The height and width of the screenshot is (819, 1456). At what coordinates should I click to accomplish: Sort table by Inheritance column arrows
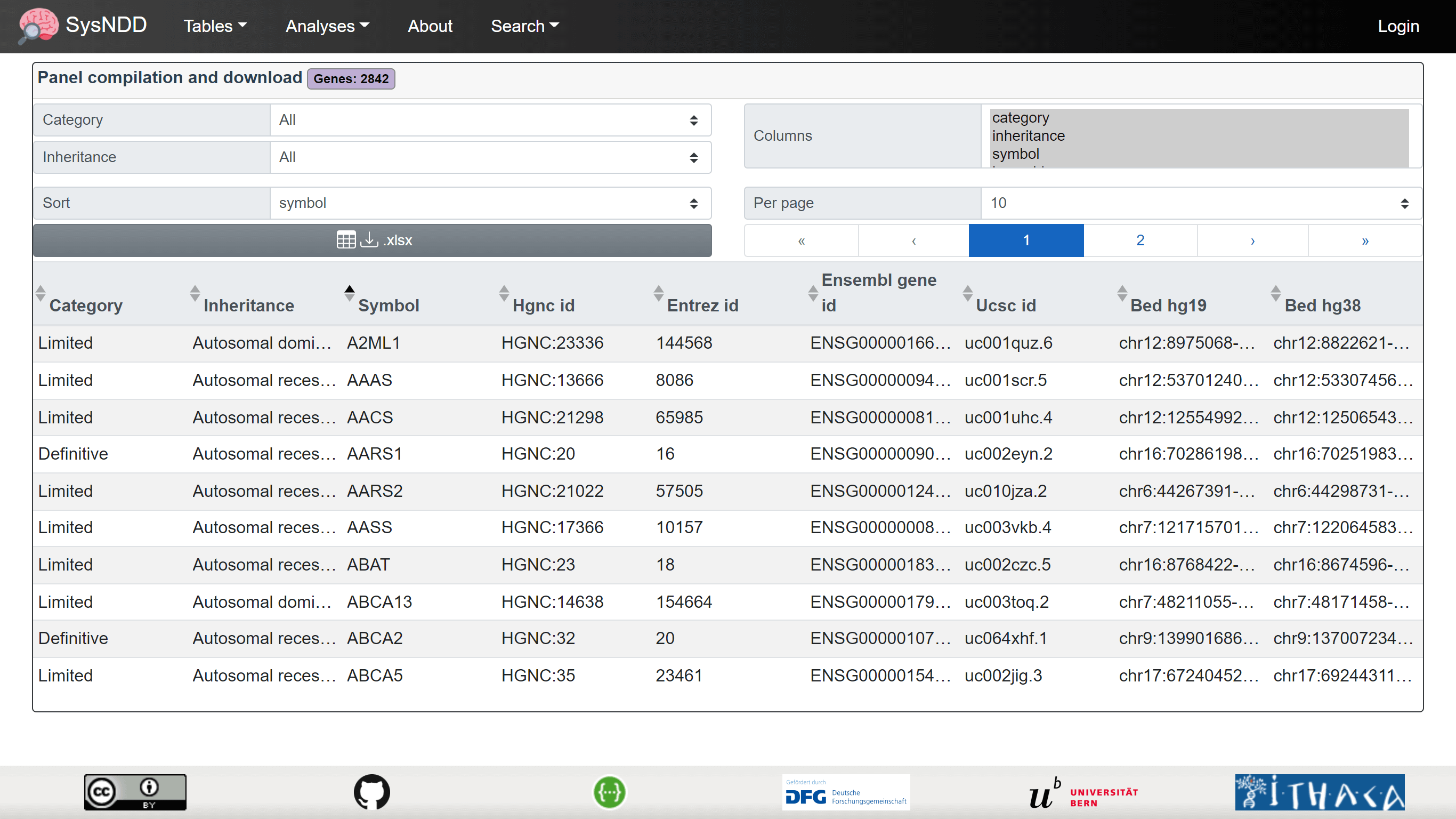(195, 293)
